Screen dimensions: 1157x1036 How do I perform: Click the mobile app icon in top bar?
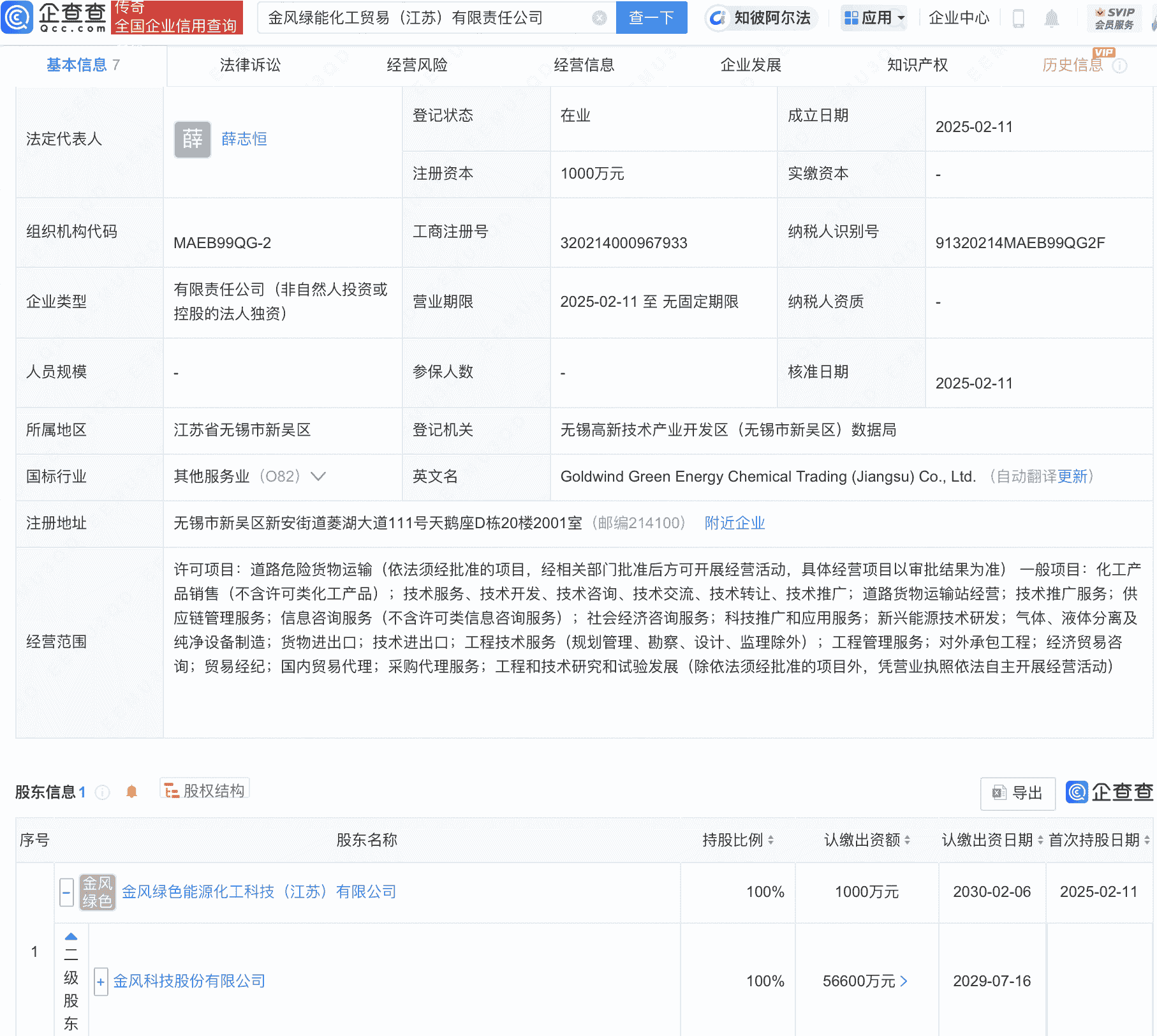click(1017, 18)
